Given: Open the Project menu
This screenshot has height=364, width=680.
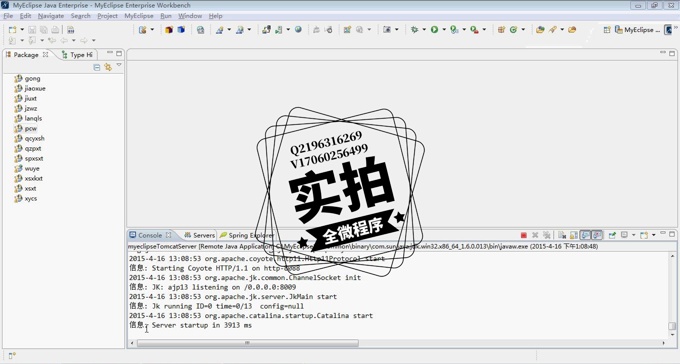Looking at the screenshot, I should pos(107,16).
